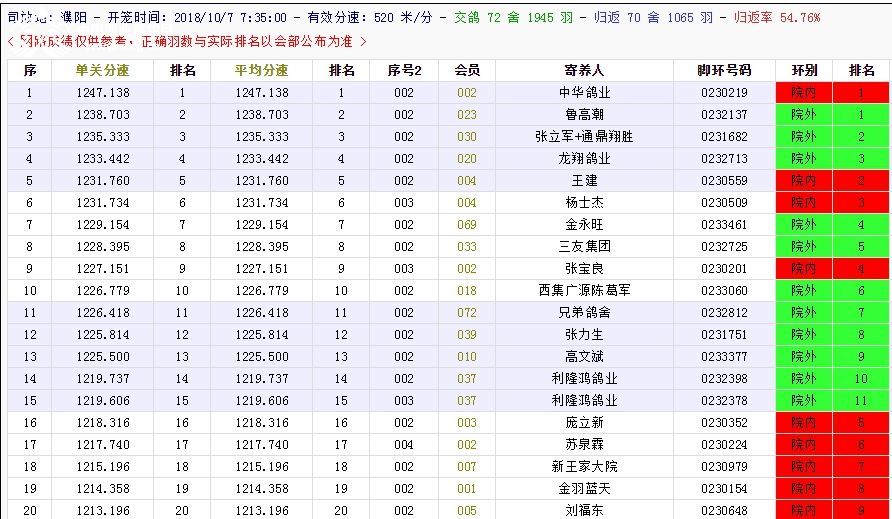Viewport: 892px width, 519px height.
Task: Select ring number 0230979
Action: point(724,467)
